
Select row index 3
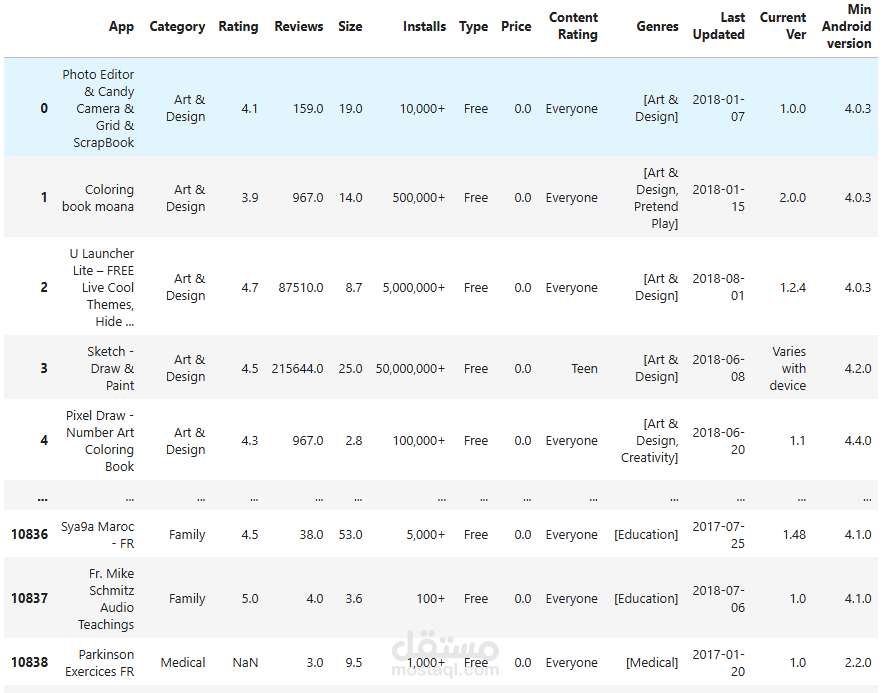point(44,368)
